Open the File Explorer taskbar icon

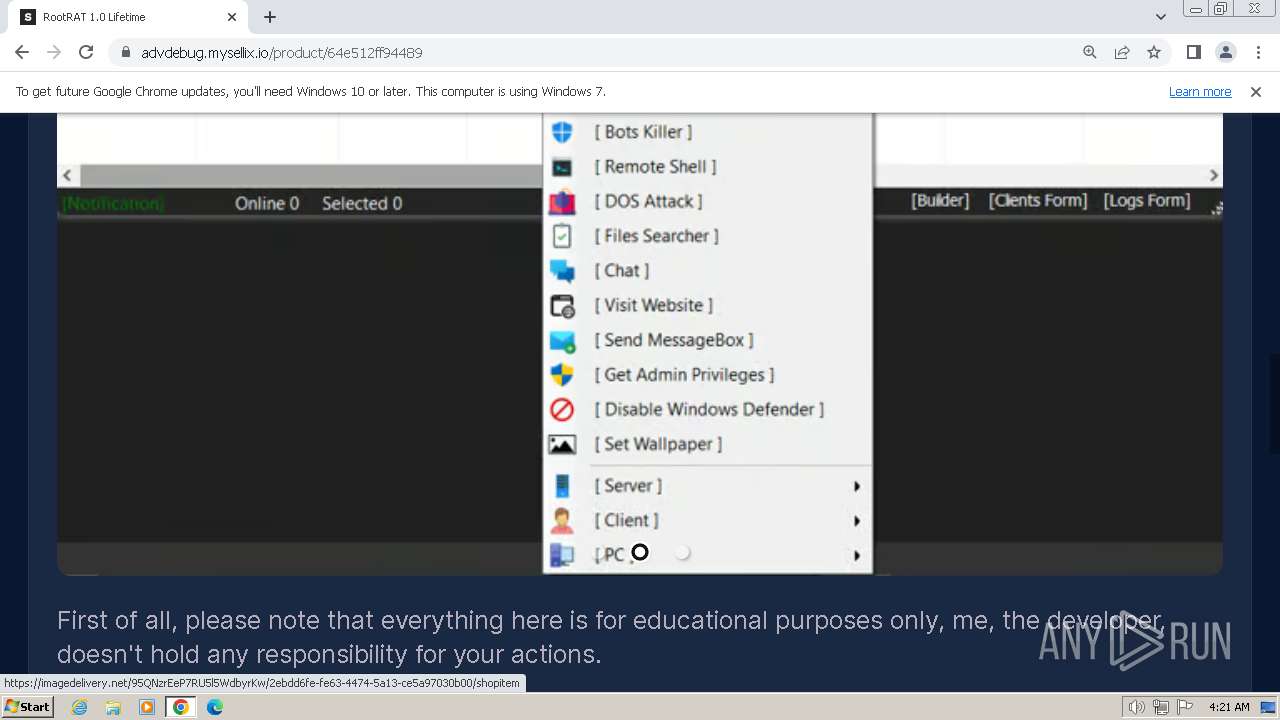pyautogui.click(x=113, y=707)
